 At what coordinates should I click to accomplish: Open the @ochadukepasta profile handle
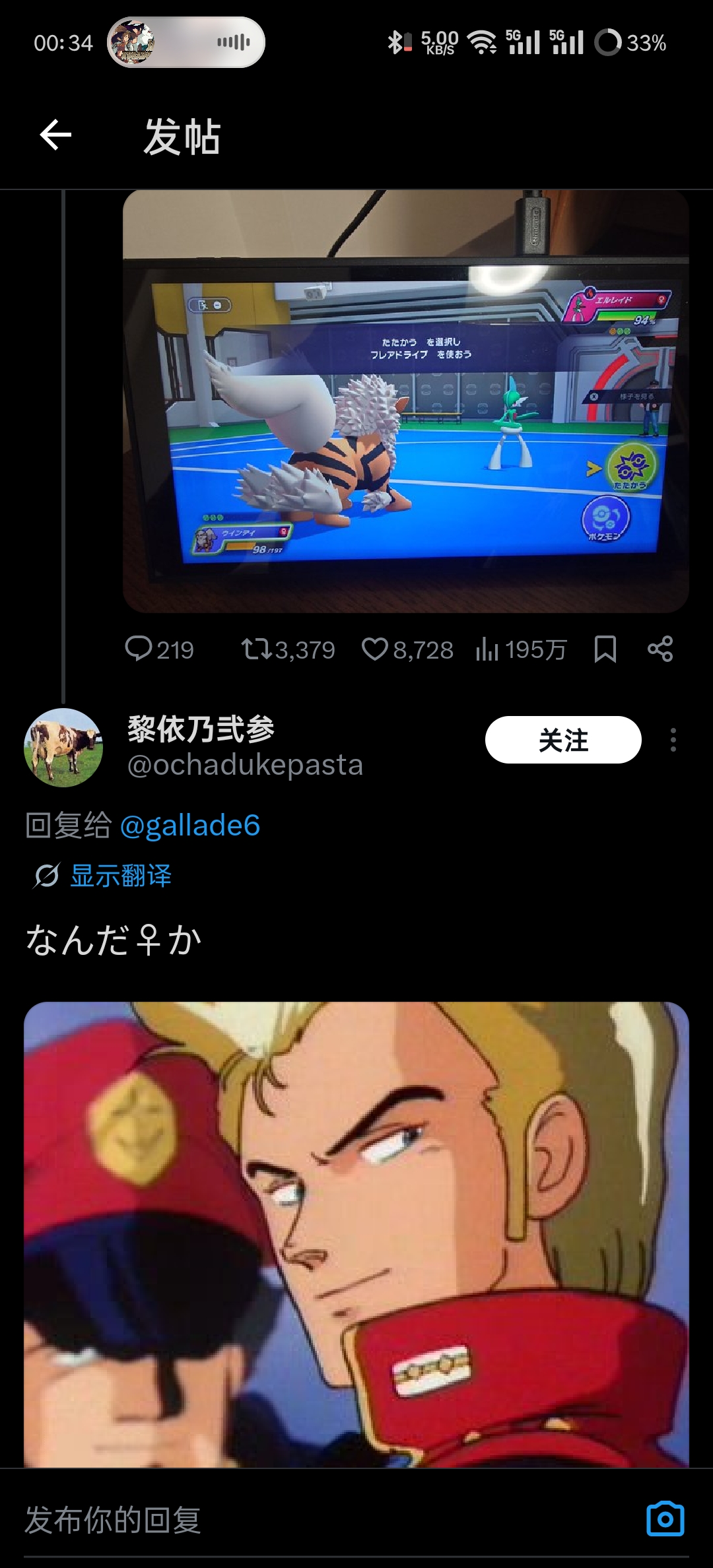coord(245,765)
